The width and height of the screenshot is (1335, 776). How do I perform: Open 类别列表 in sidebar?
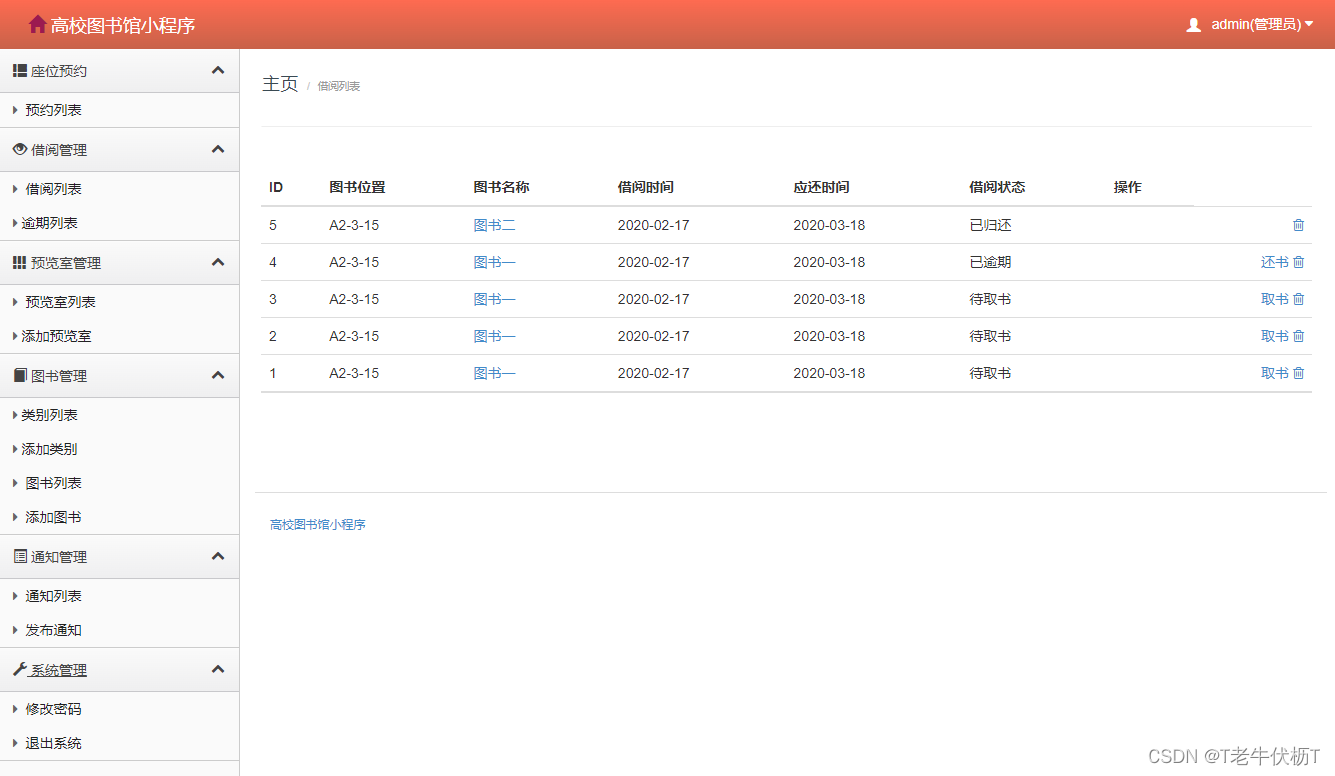click(x=49, y=415)
